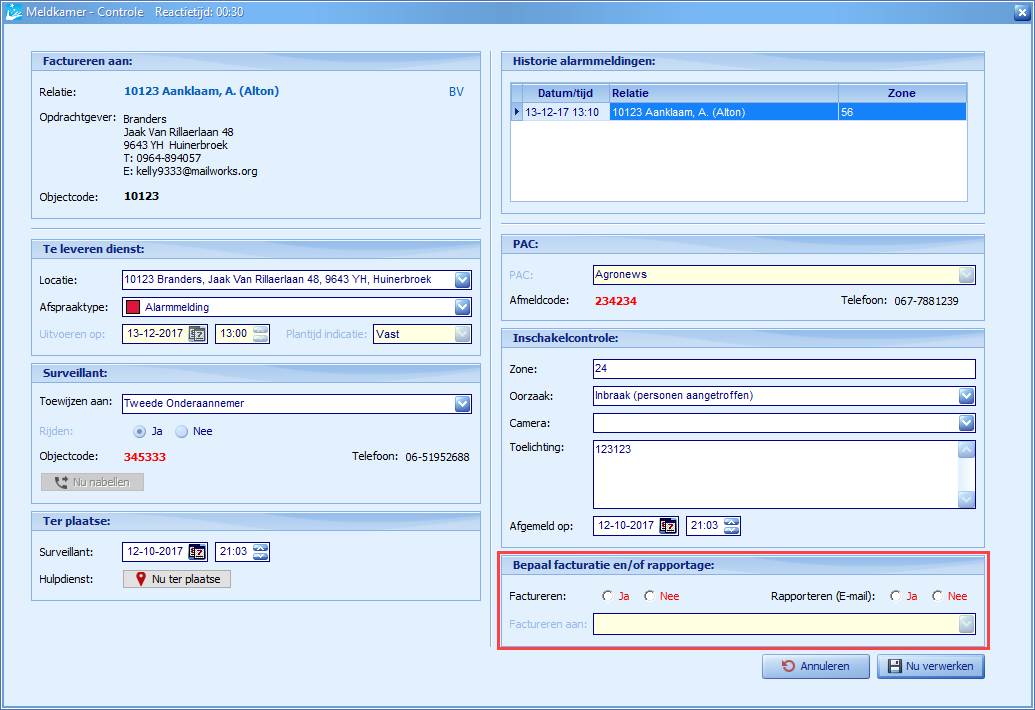
Task: Open relation link 10123 Aanklaam, A. (Alton)
Action: (201, 91)
